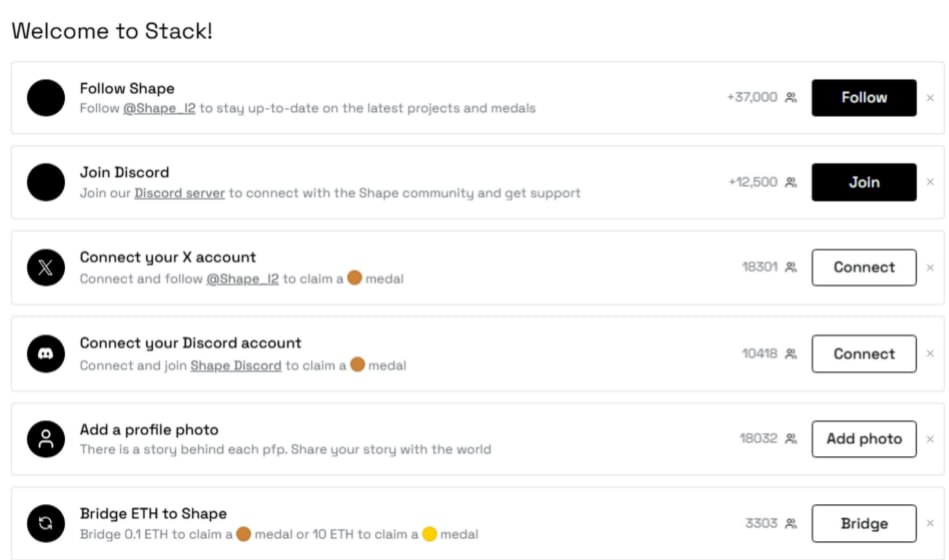This screenshot has width=949, height=560.
Task: Click the people icon next to 3303
Action: coord(791,524)
